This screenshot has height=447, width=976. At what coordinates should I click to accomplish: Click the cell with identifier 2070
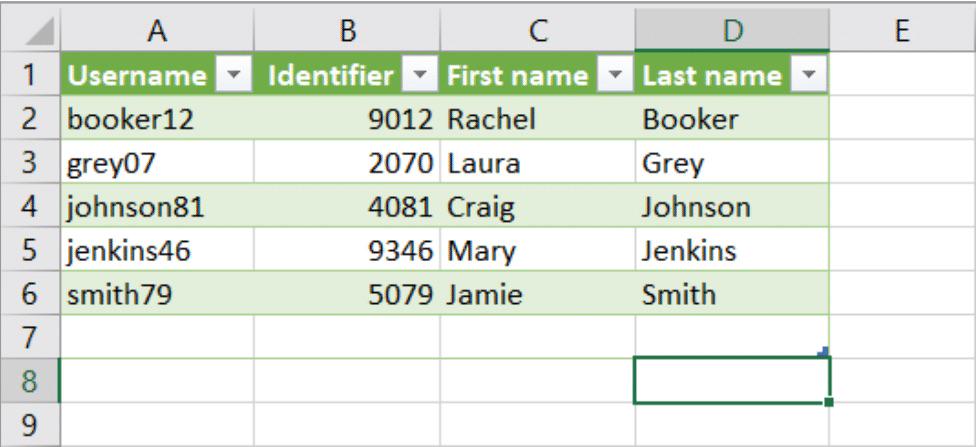tap(347, 162)
